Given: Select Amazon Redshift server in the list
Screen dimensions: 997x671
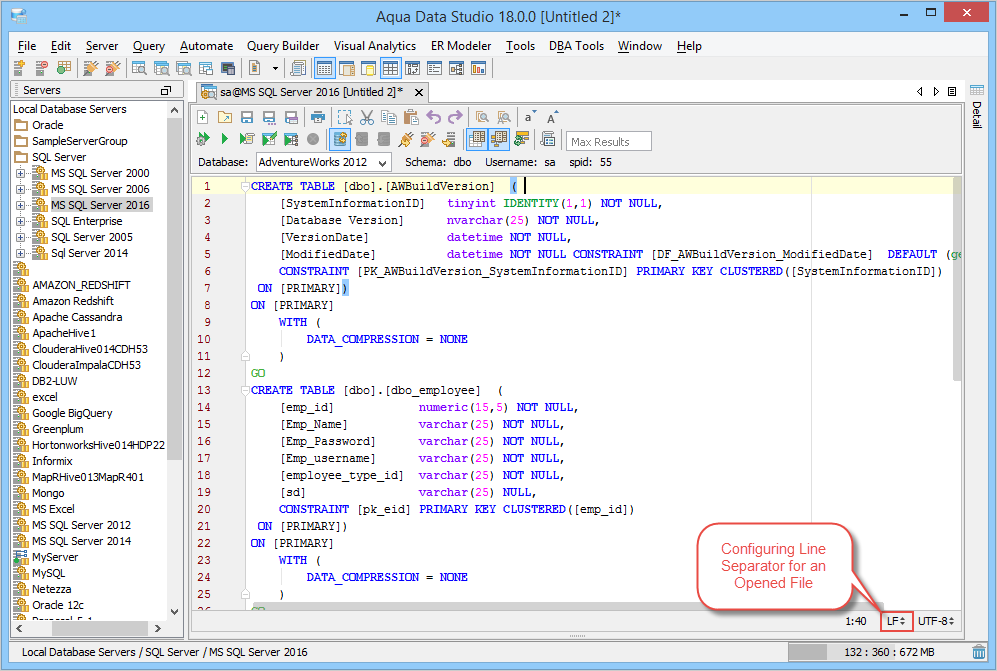Looking at the screenshot, I should [x=72, y=301].
